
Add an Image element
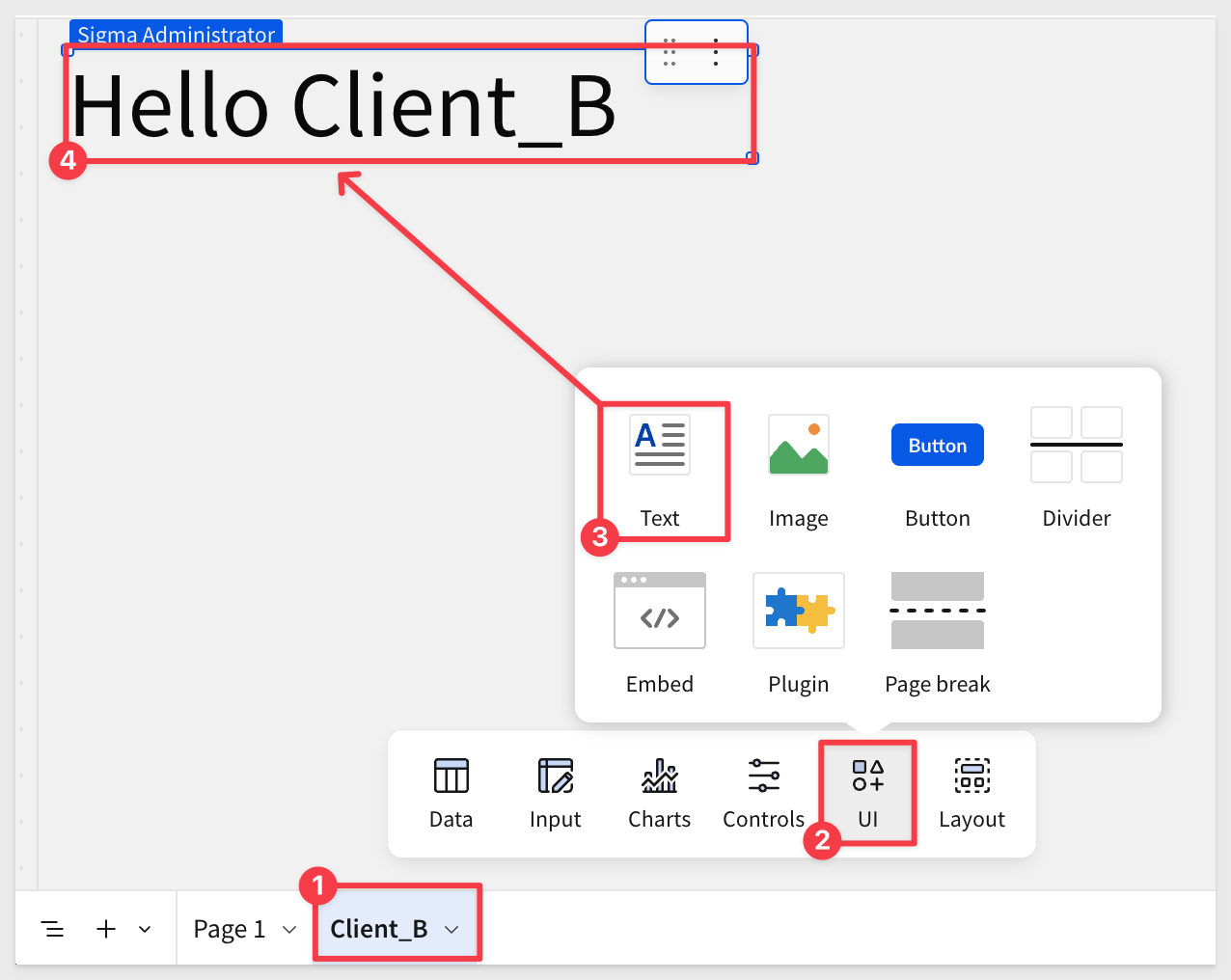click(x=799, y=472)
